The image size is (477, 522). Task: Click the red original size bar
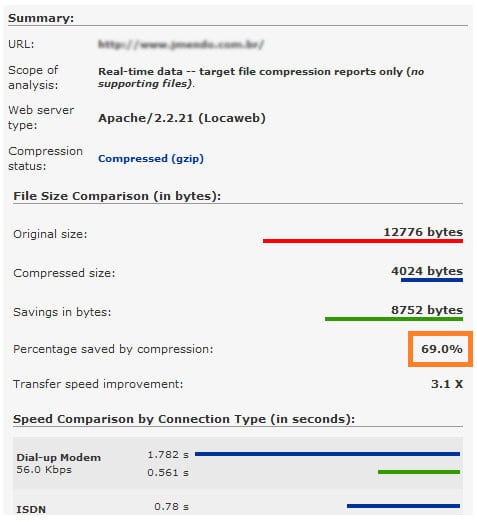[363, 241]
